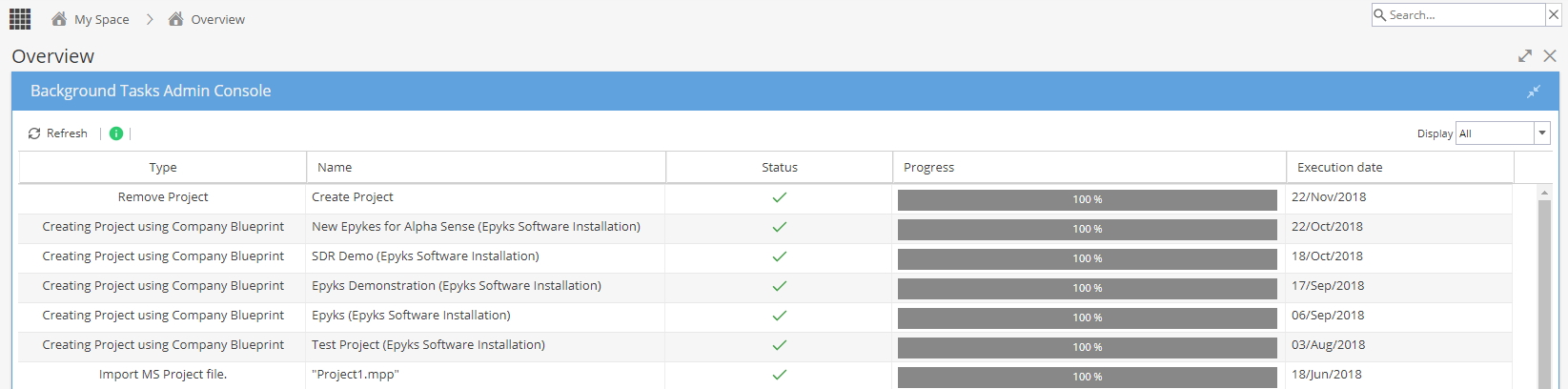This screenshot has height=389, width=1568.
Task: Sort by the Name column header
Action: (x=486, y=167)
